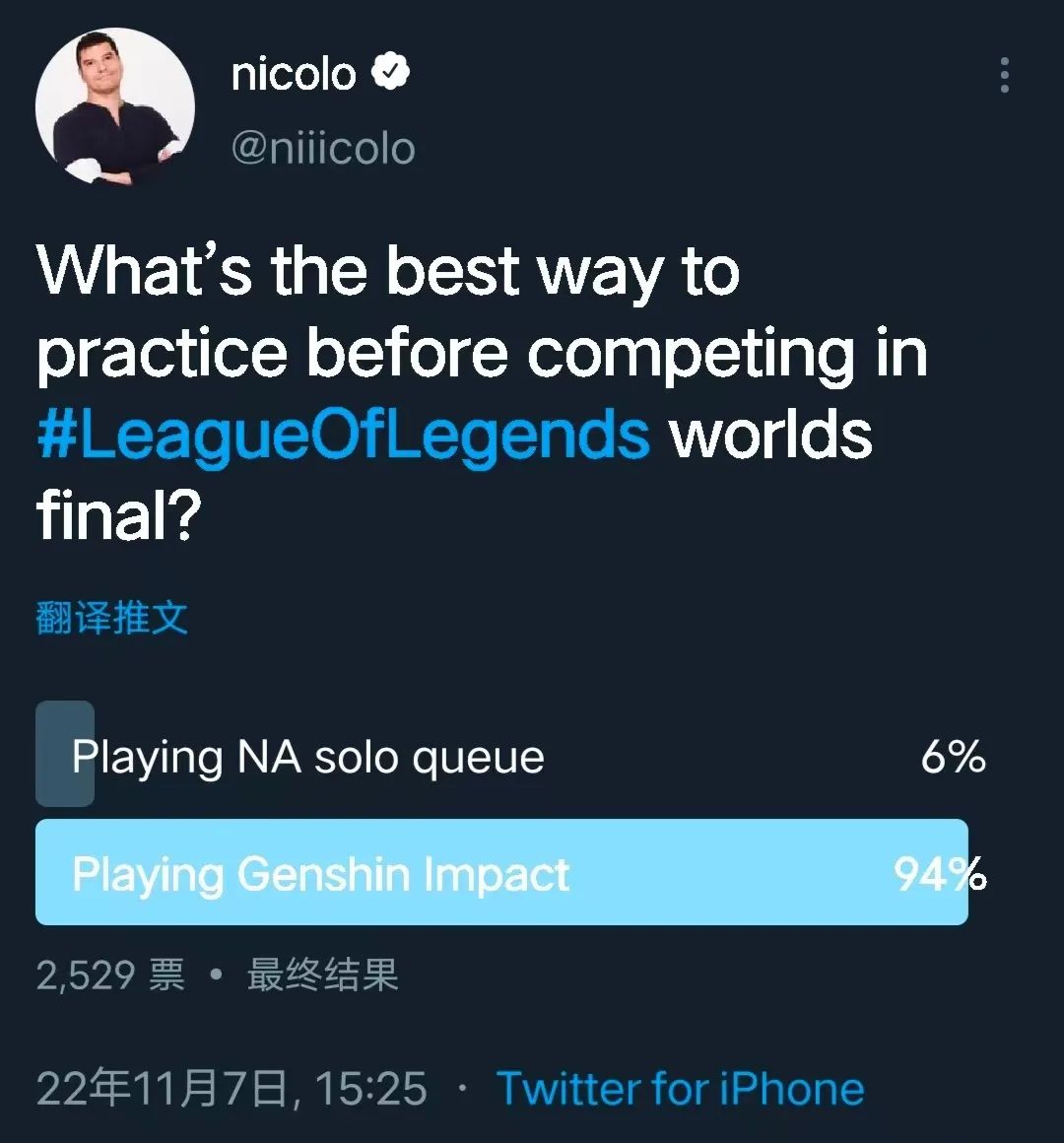Click the blue verified badge beside nicolo

[391, 72]
